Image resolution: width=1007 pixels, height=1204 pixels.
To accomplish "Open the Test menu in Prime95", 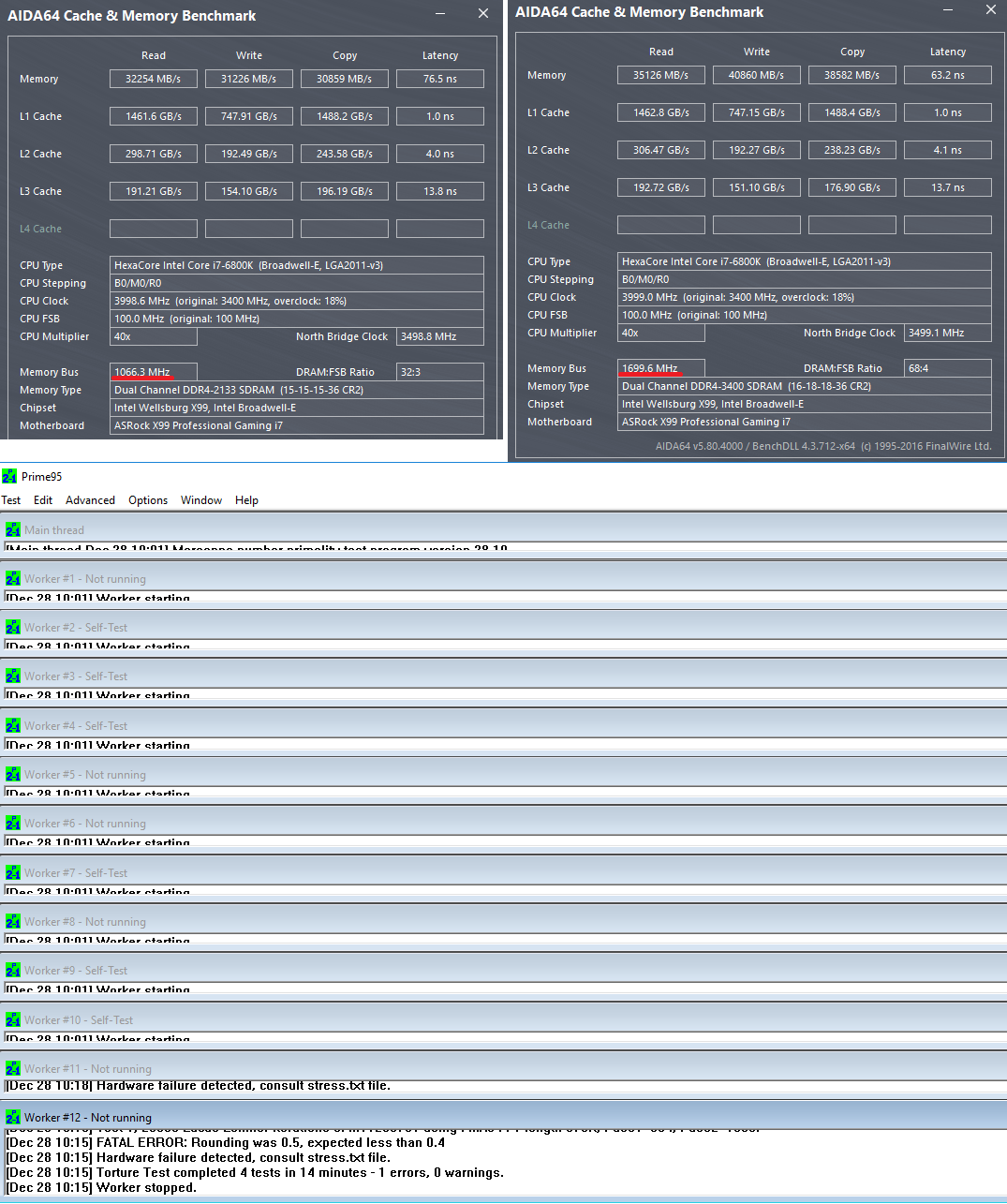I will (x=11, y=500).
